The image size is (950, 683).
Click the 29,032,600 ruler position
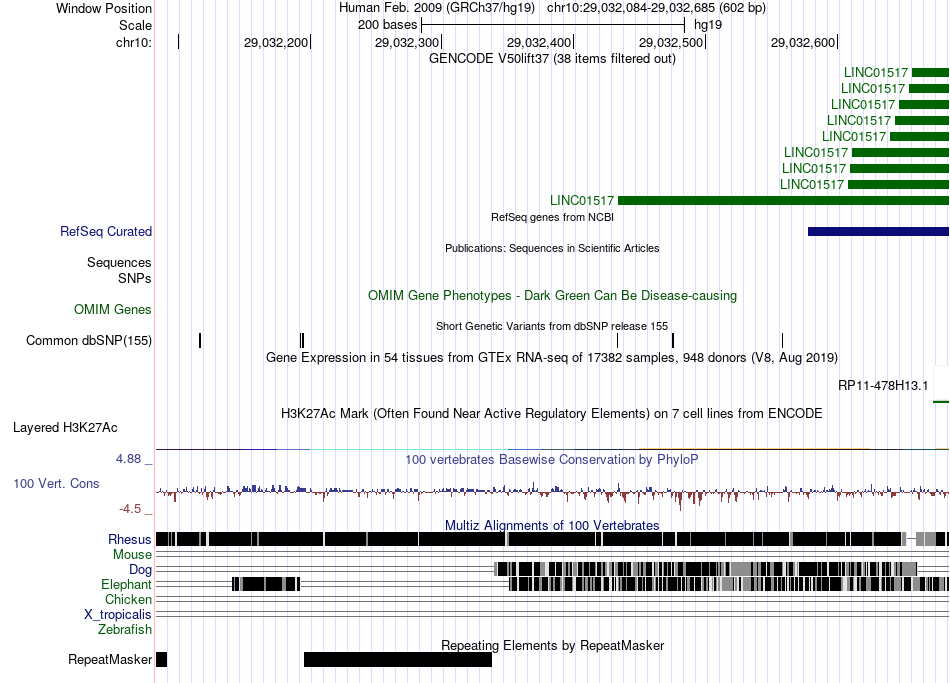(x=803, y=42)
